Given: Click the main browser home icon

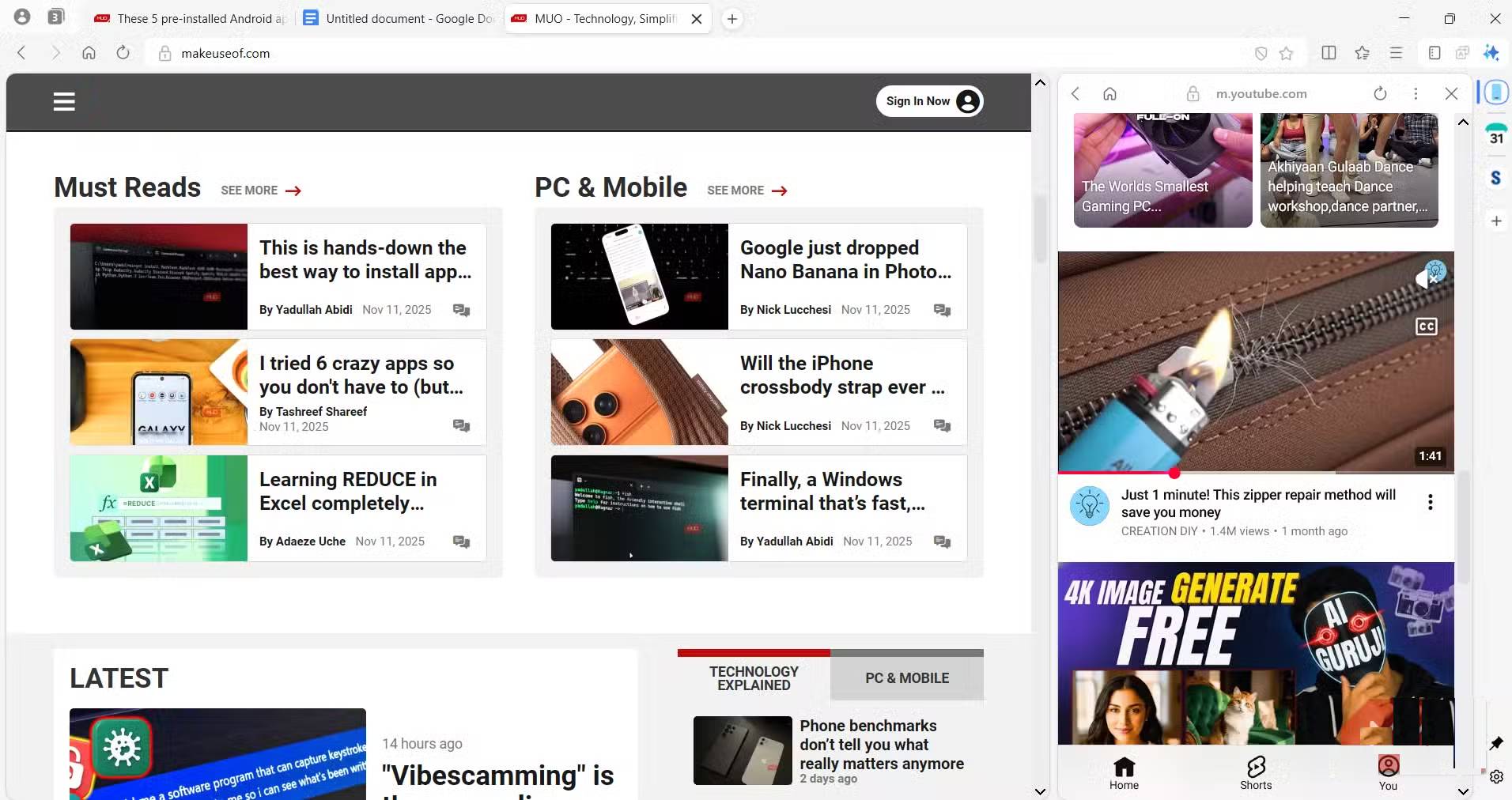Looking at the screenshot, I should pos(89,53).
